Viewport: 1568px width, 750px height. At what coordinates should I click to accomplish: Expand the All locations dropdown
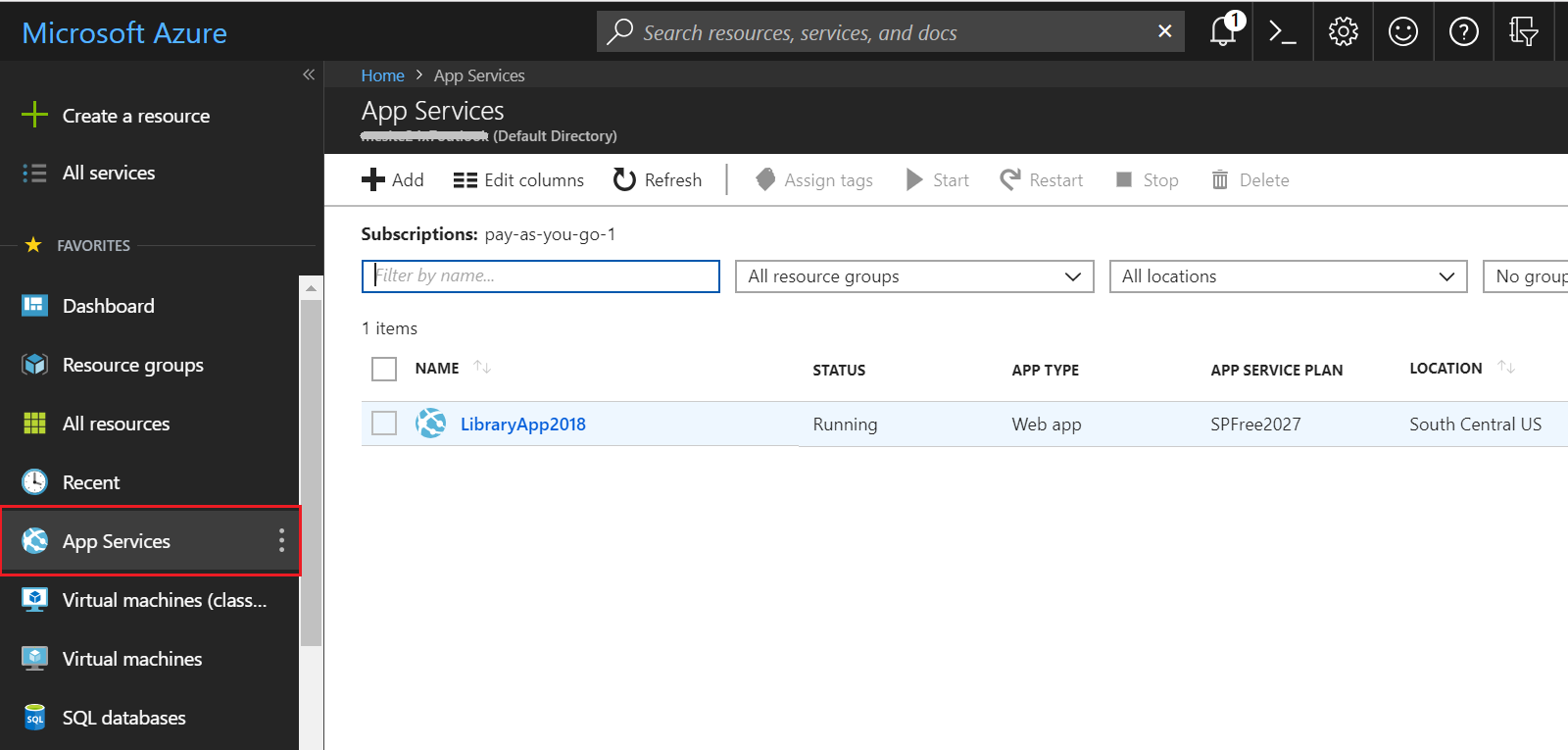click(x=1288, y=276)
